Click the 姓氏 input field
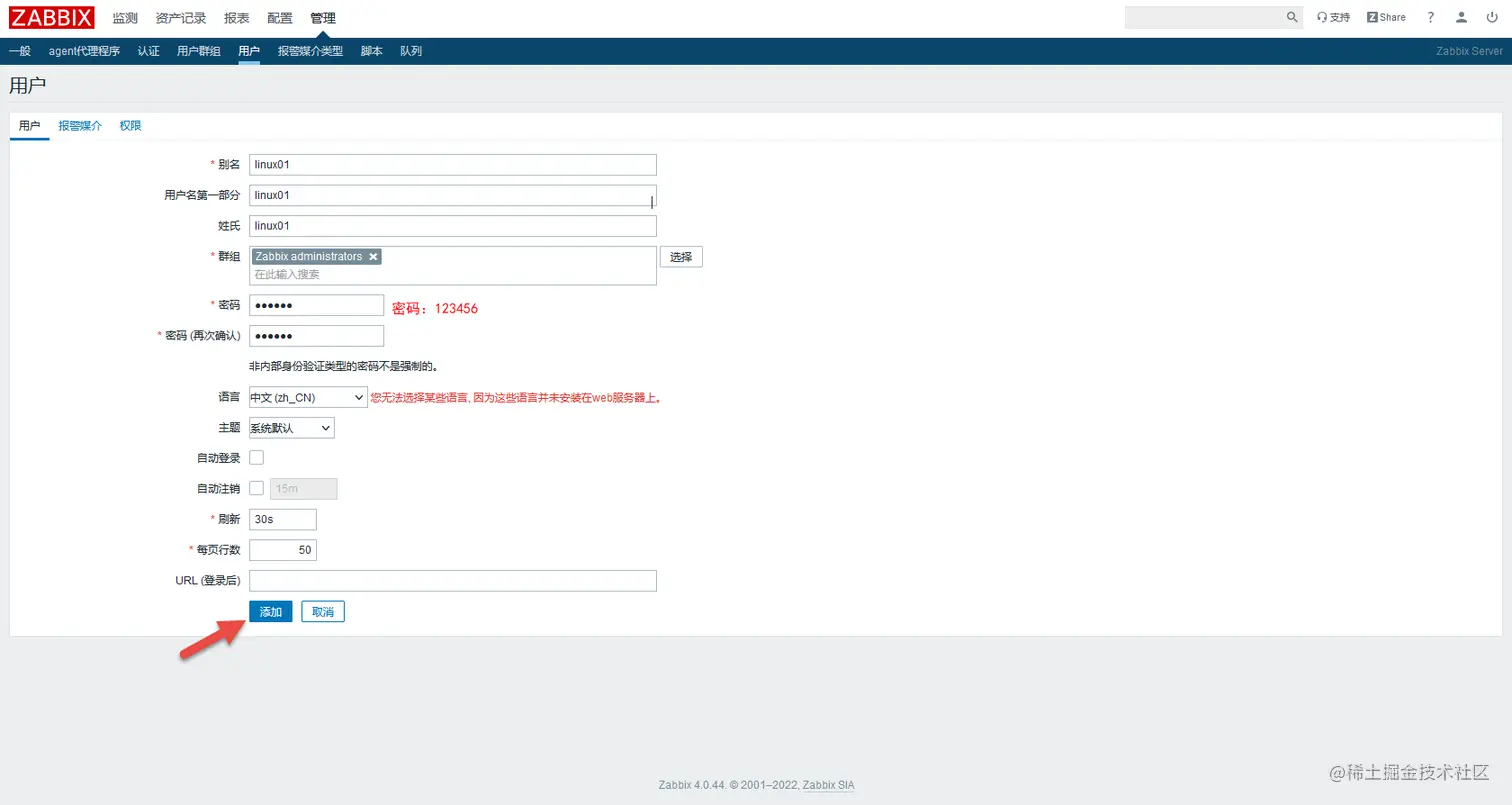 pyautogui.click(x=453, y=226)
